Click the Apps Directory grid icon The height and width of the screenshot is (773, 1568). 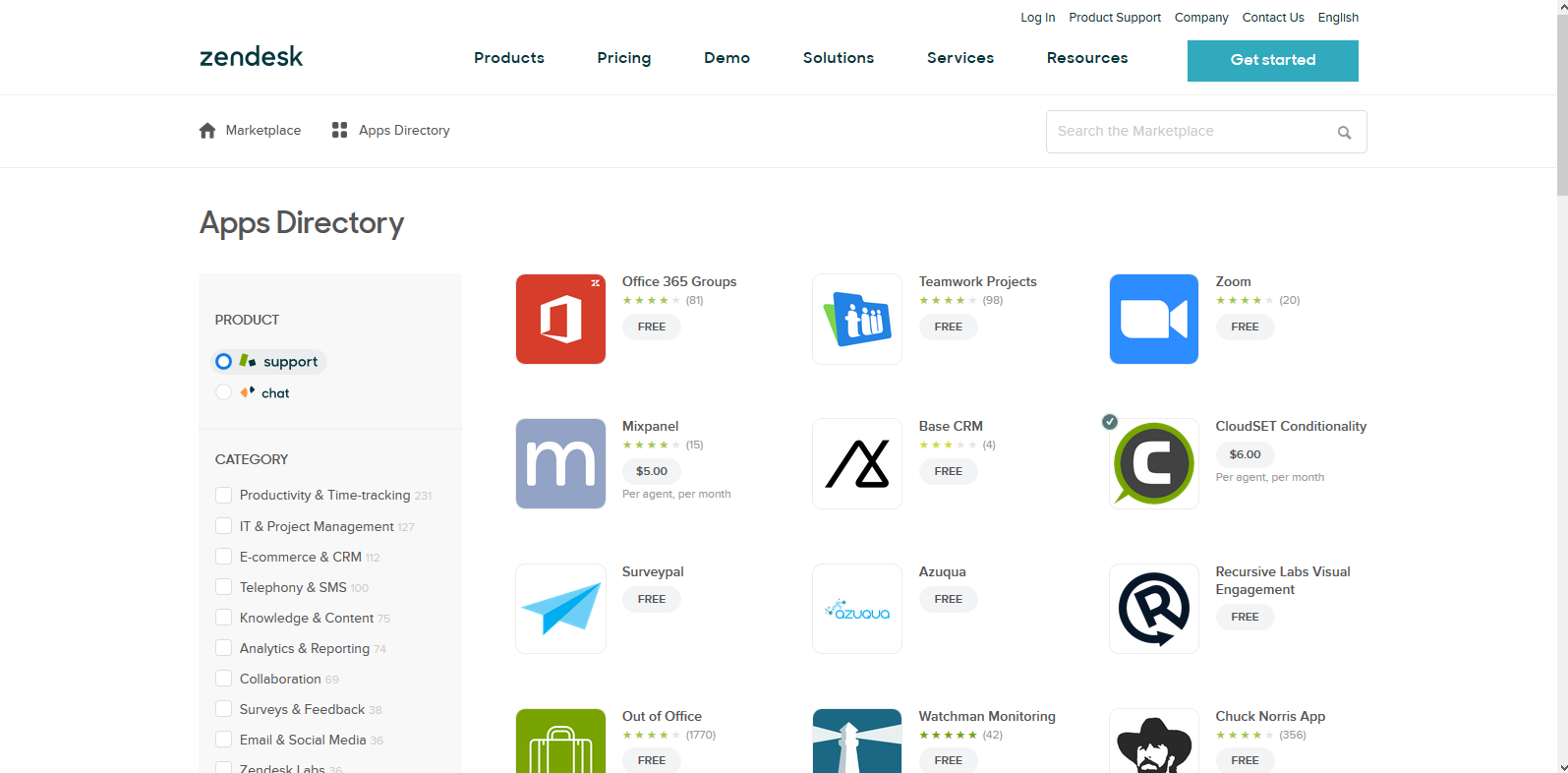click(x=339, y=130)
